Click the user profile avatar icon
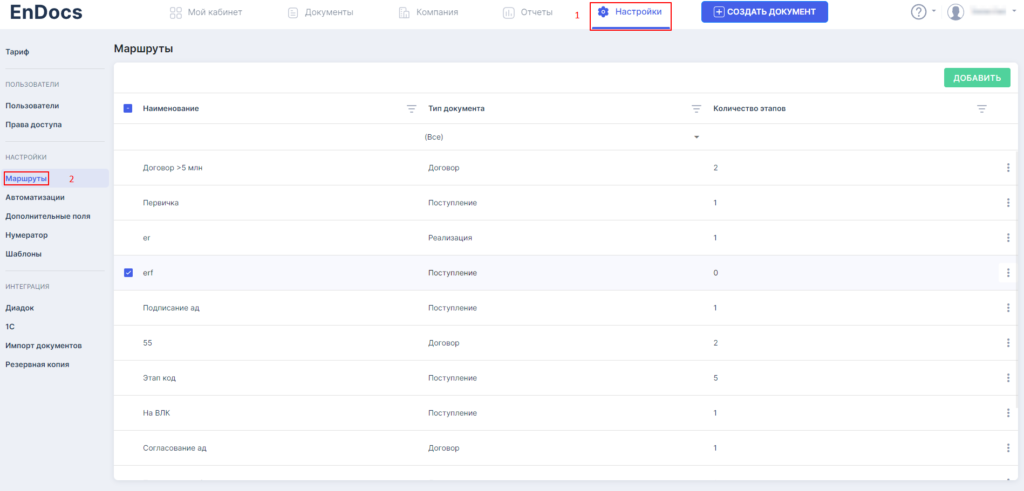The image size is (1024, 491). 955,12
